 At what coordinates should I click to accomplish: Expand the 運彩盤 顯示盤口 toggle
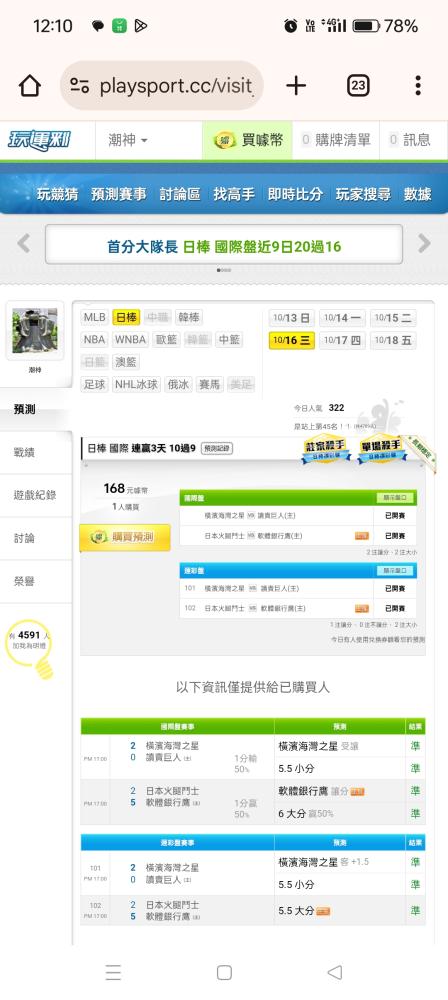(396, 570)
